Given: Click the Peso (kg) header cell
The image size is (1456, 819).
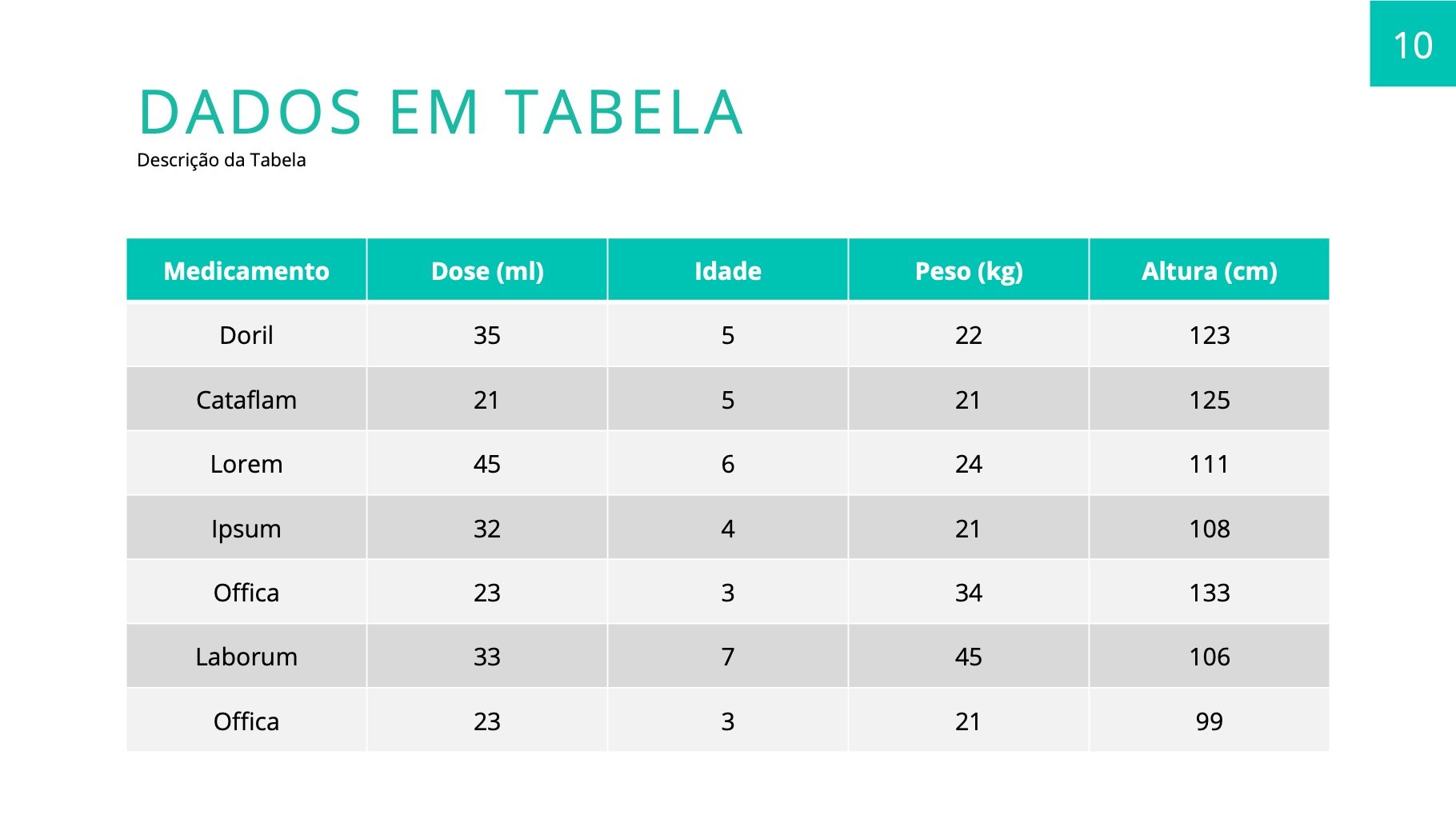Looking at the screenshot, I should 968,271.
